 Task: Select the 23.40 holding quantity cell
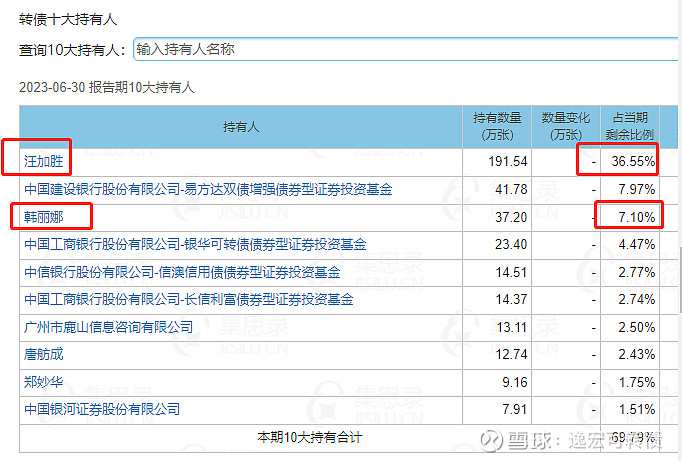(497, 245)
